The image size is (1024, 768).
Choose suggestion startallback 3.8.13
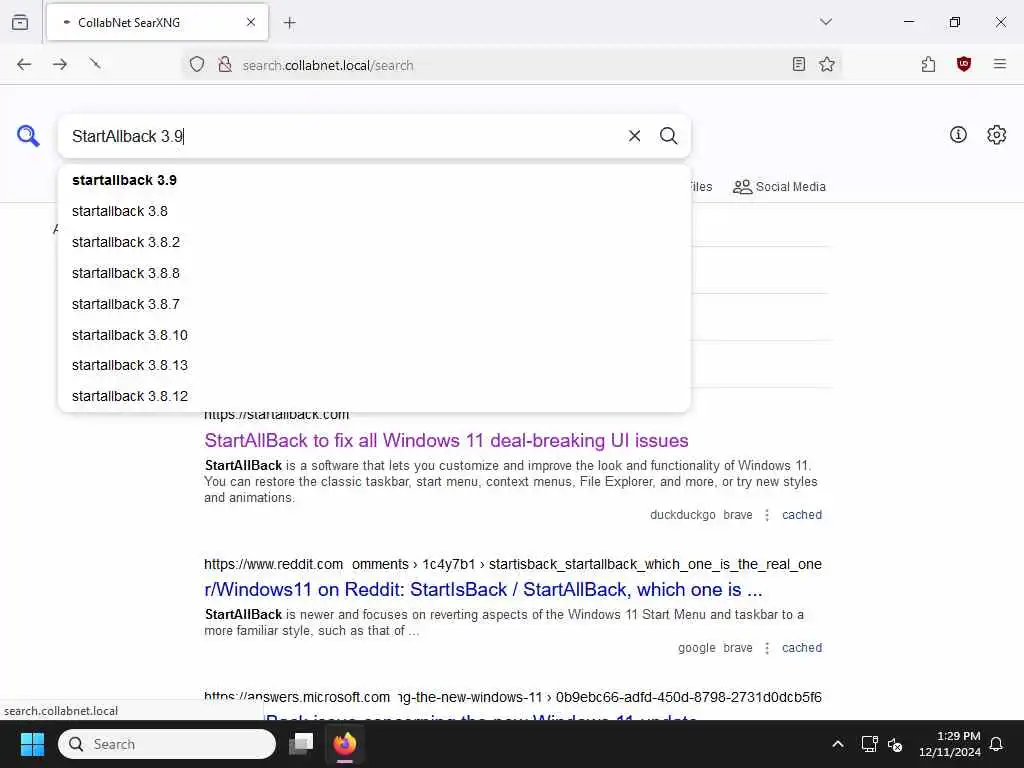click(x=374, y=365)
